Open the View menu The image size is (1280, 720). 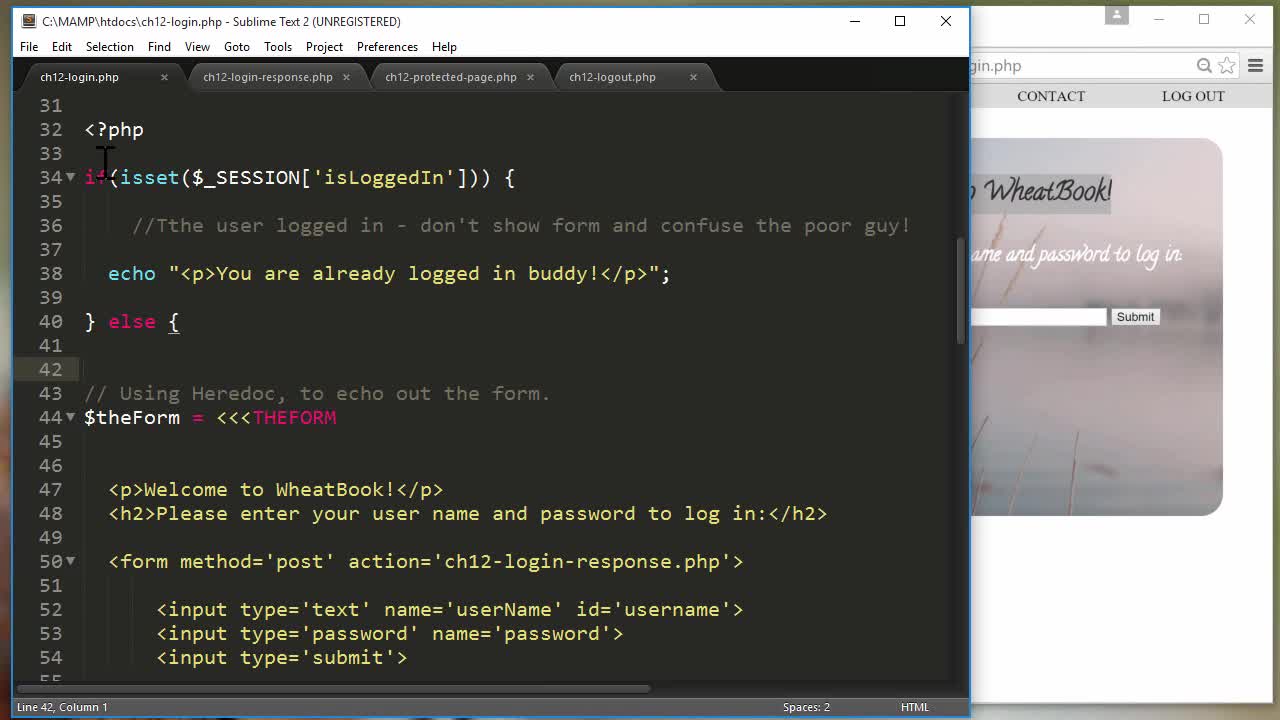click(197, 47)
